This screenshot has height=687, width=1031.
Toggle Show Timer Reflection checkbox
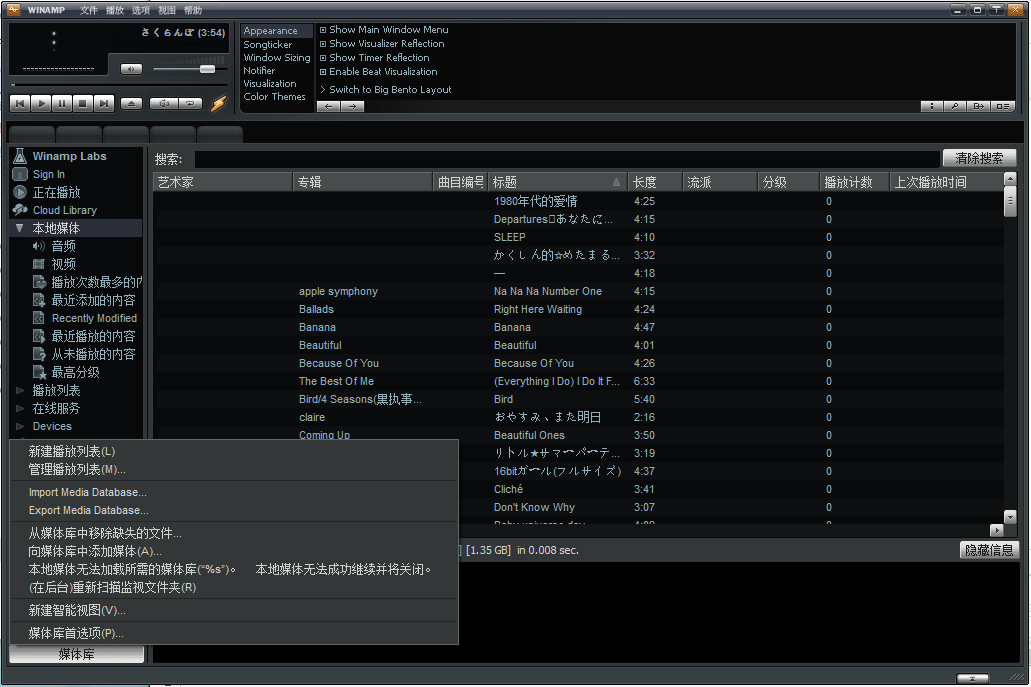click(323, 58)
